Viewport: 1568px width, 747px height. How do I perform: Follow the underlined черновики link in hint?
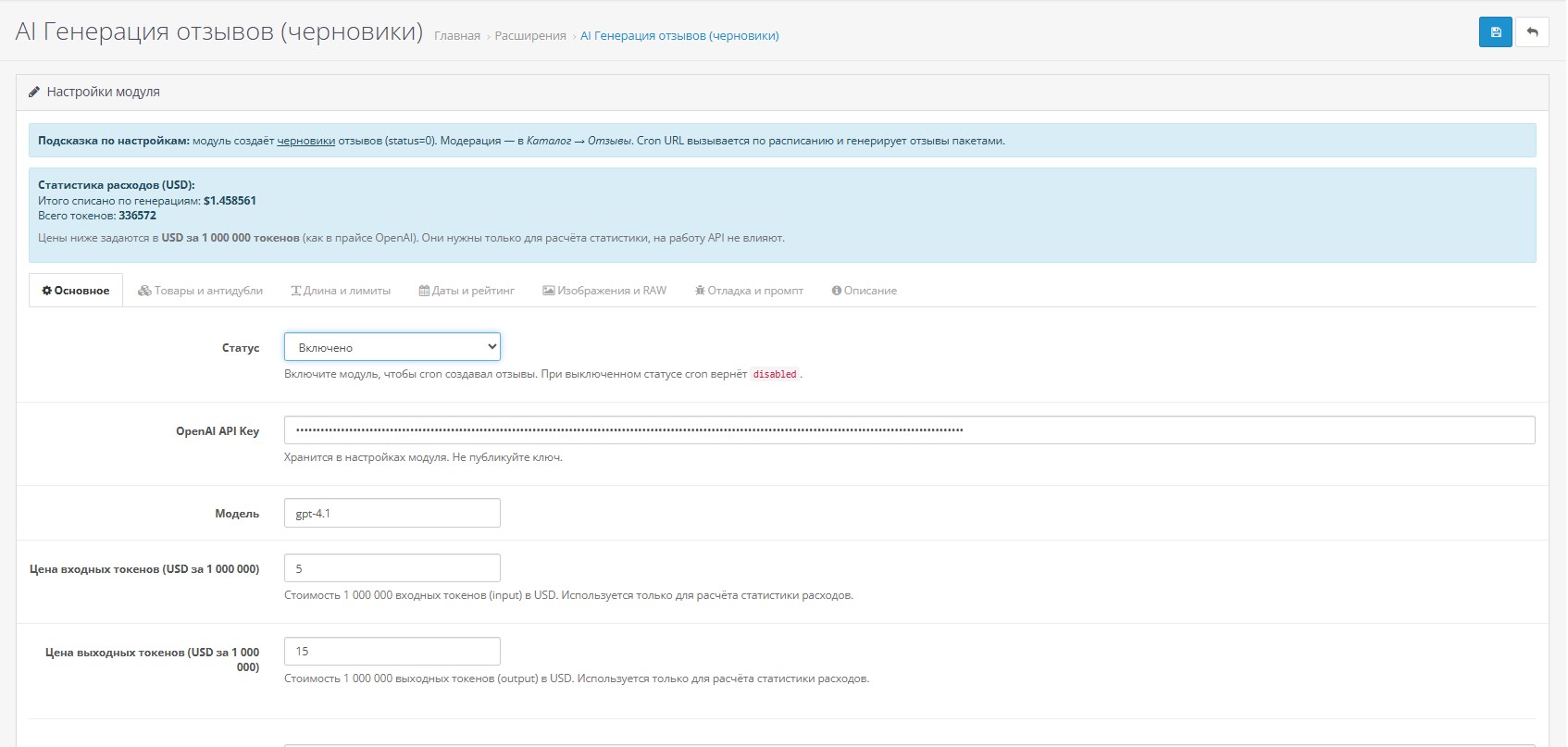click(x=305, y=141)
